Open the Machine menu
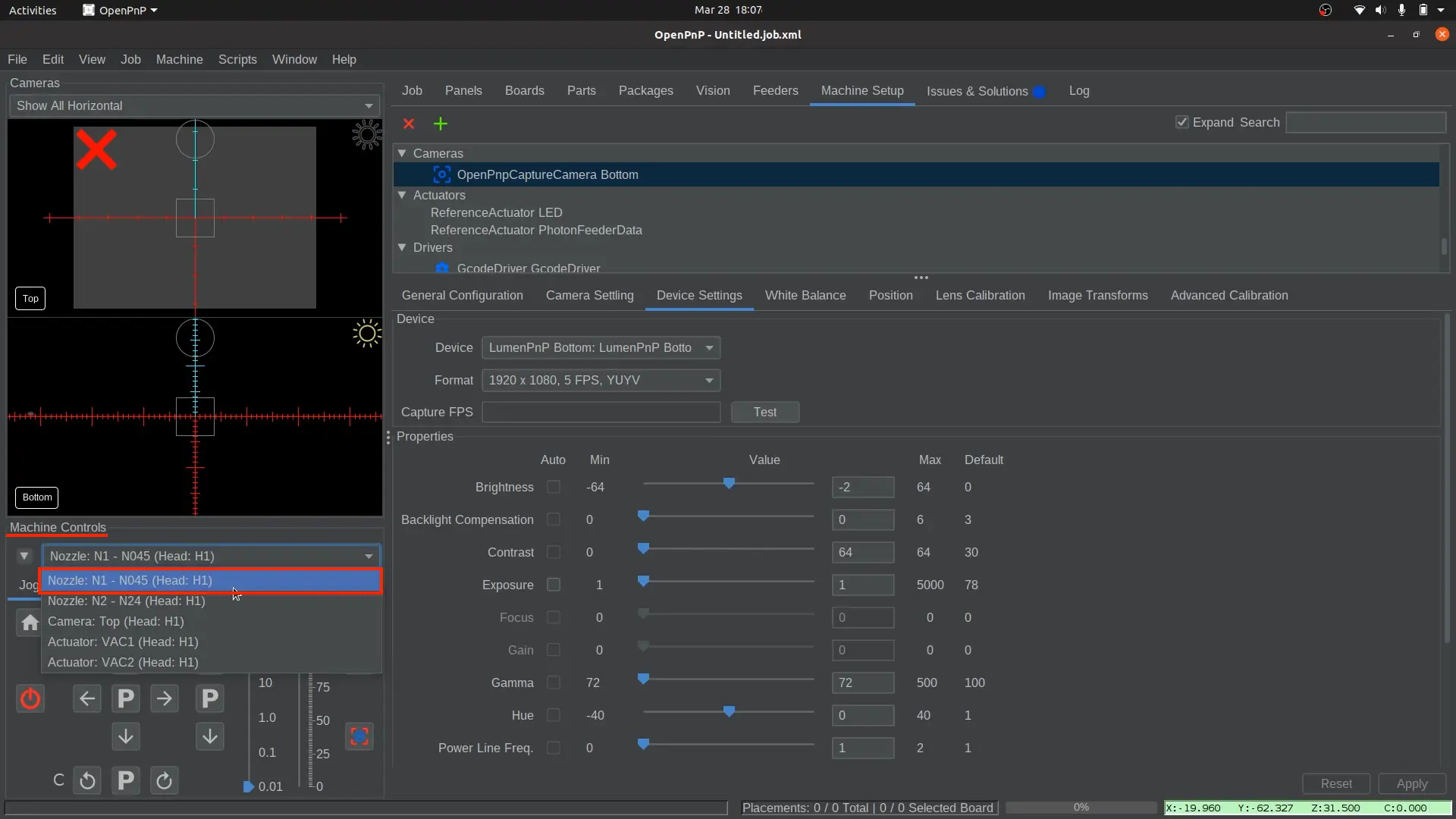 (179, 59)
